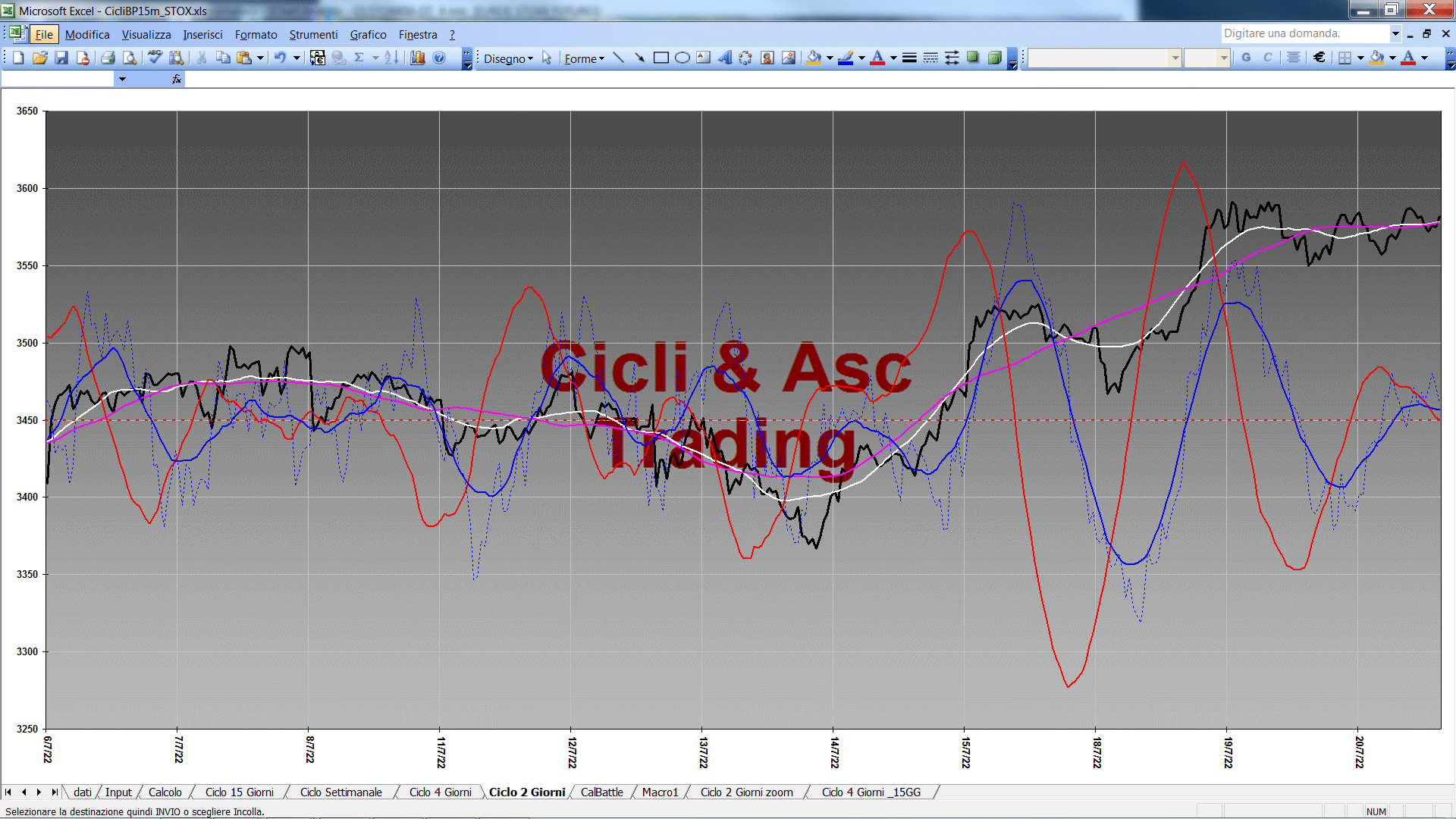The image size is (1456, 819).
Task: Select the chart plot area
Action: tap(743, 420)
